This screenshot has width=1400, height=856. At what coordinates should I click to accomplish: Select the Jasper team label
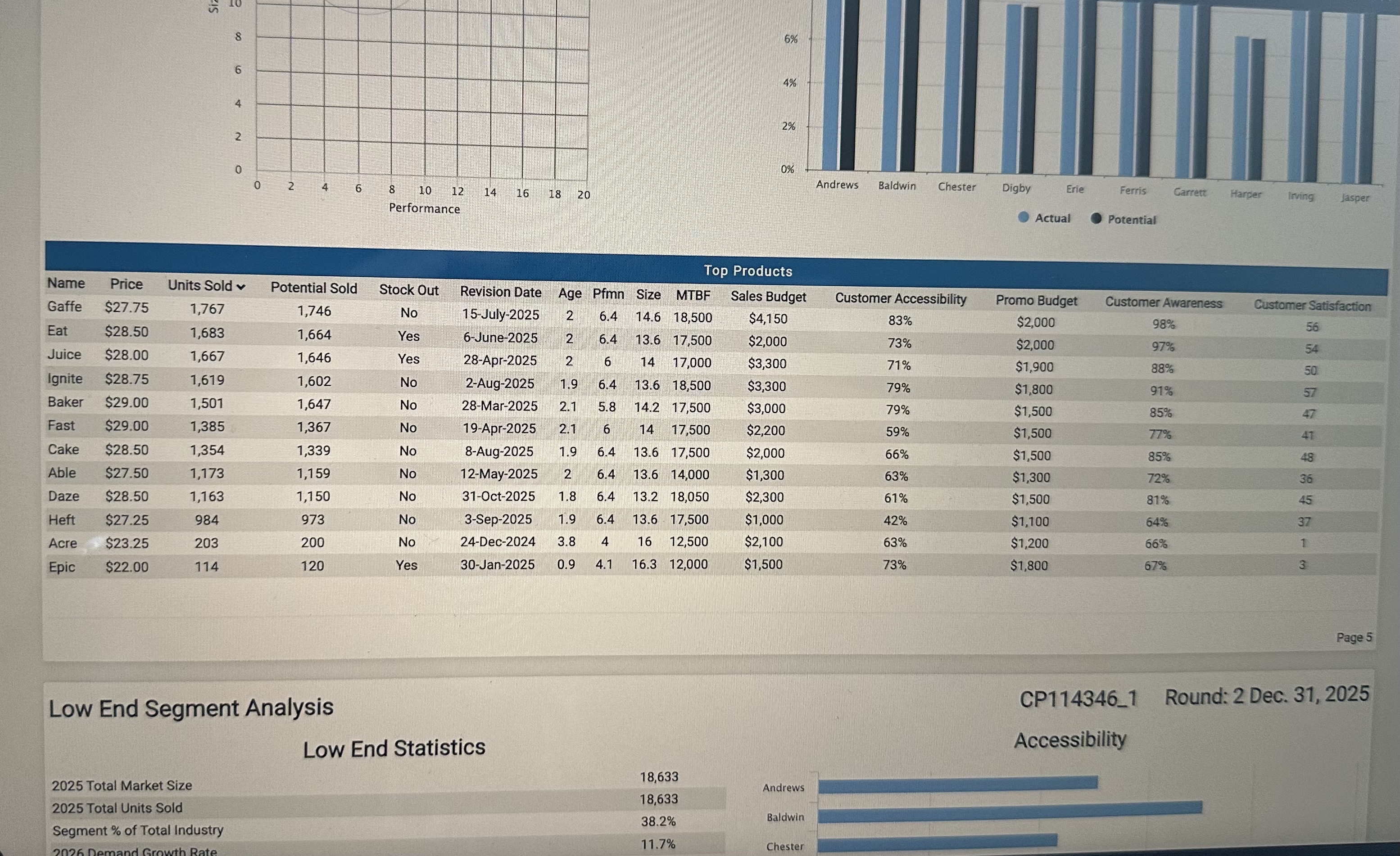(1356, 198)
